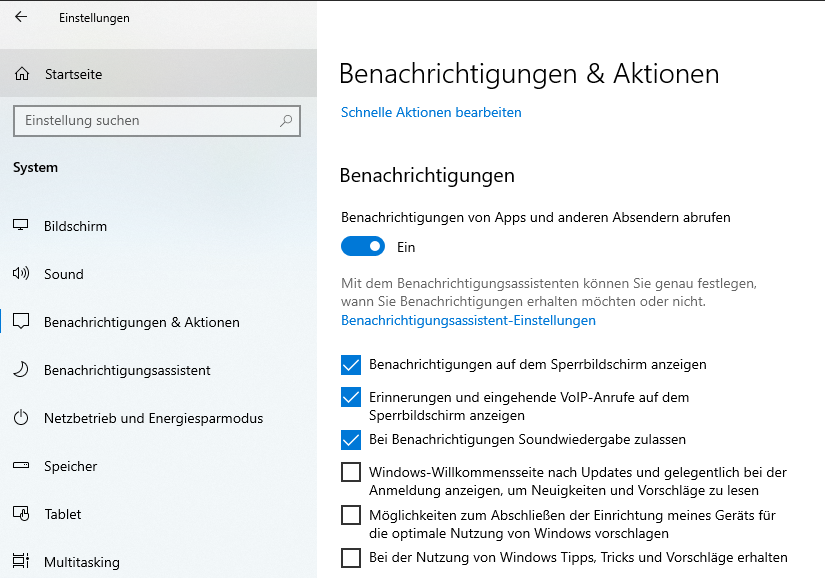
Task: Uncheck Erinnerungen und eingehende VoIP-Anrufe checkbox
Action: pyautogui.click(x=351, y=398)
